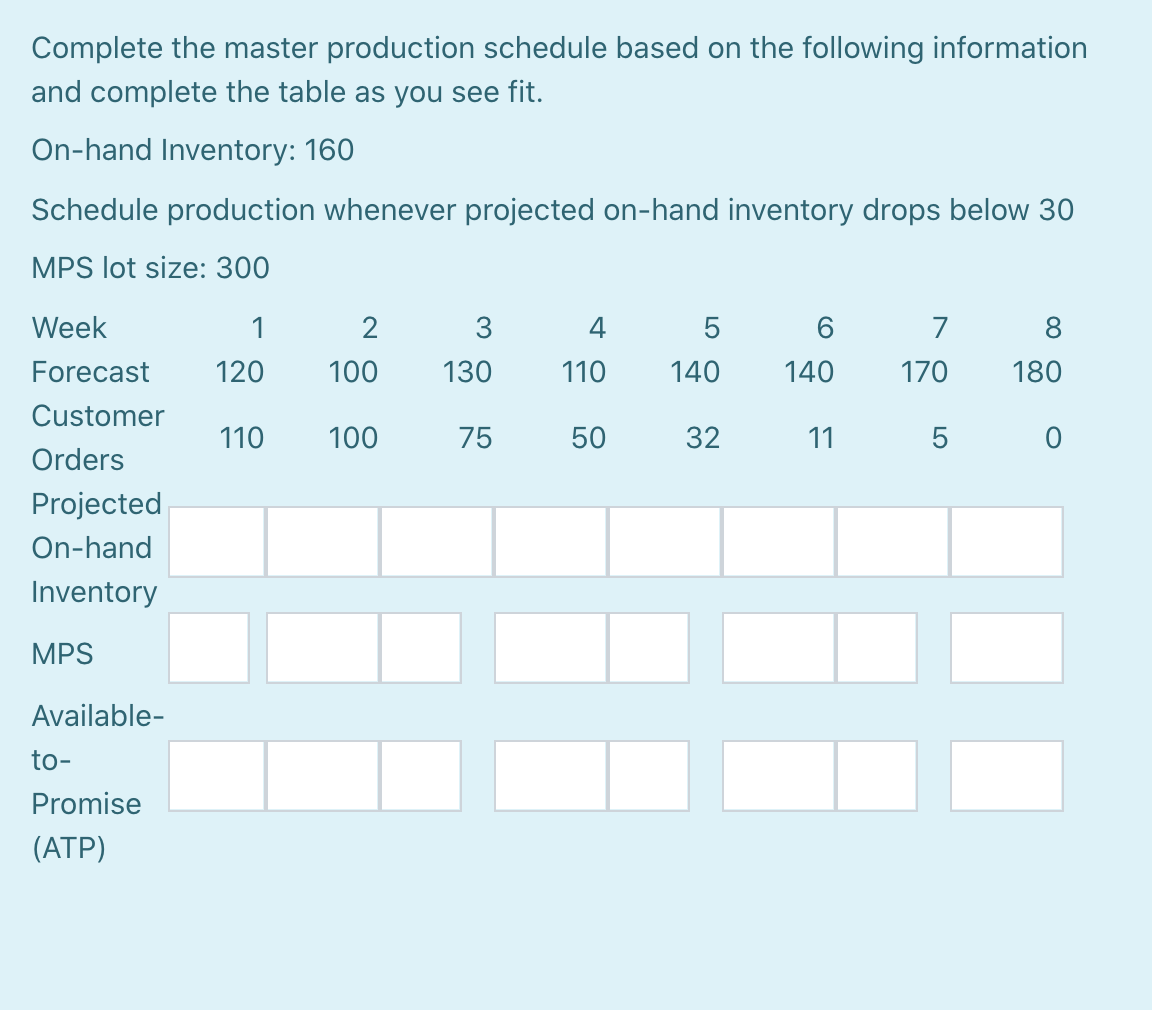
Task: Click the last MPS input box
Action: (x=1006, y=648)
